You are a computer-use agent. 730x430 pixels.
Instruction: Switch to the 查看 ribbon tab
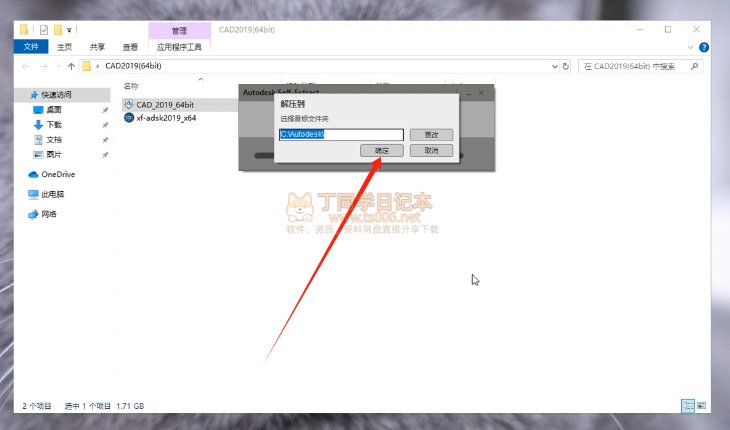tap(130, 47)
